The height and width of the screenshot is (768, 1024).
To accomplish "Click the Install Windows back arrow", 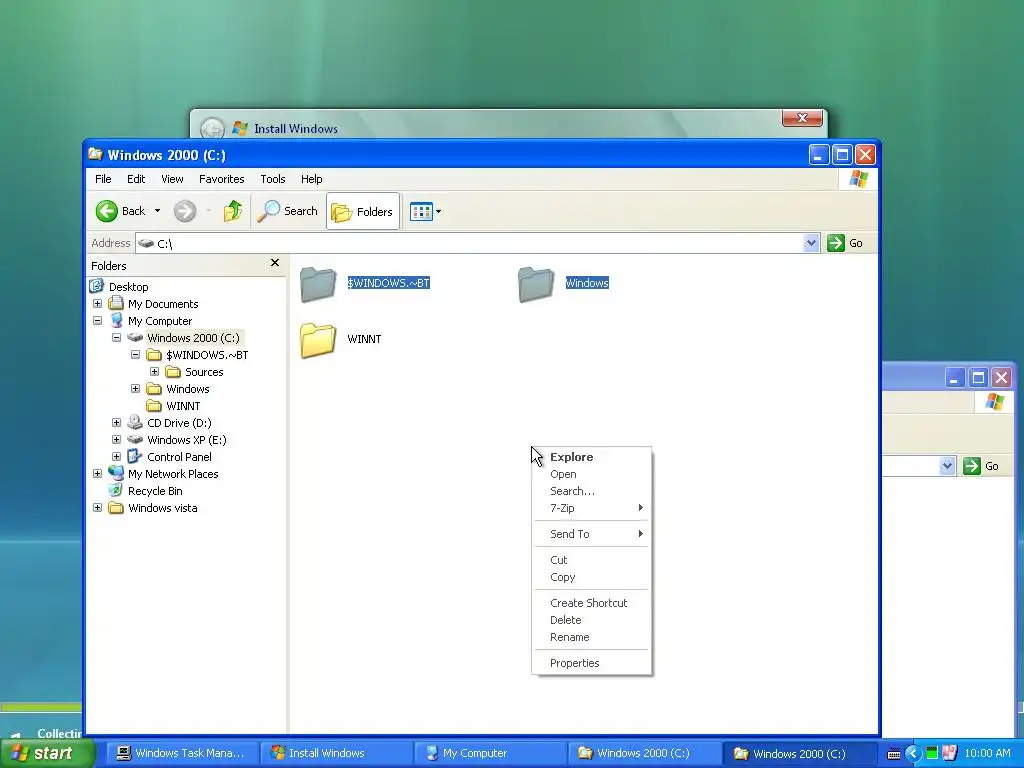I will (212, 129).
